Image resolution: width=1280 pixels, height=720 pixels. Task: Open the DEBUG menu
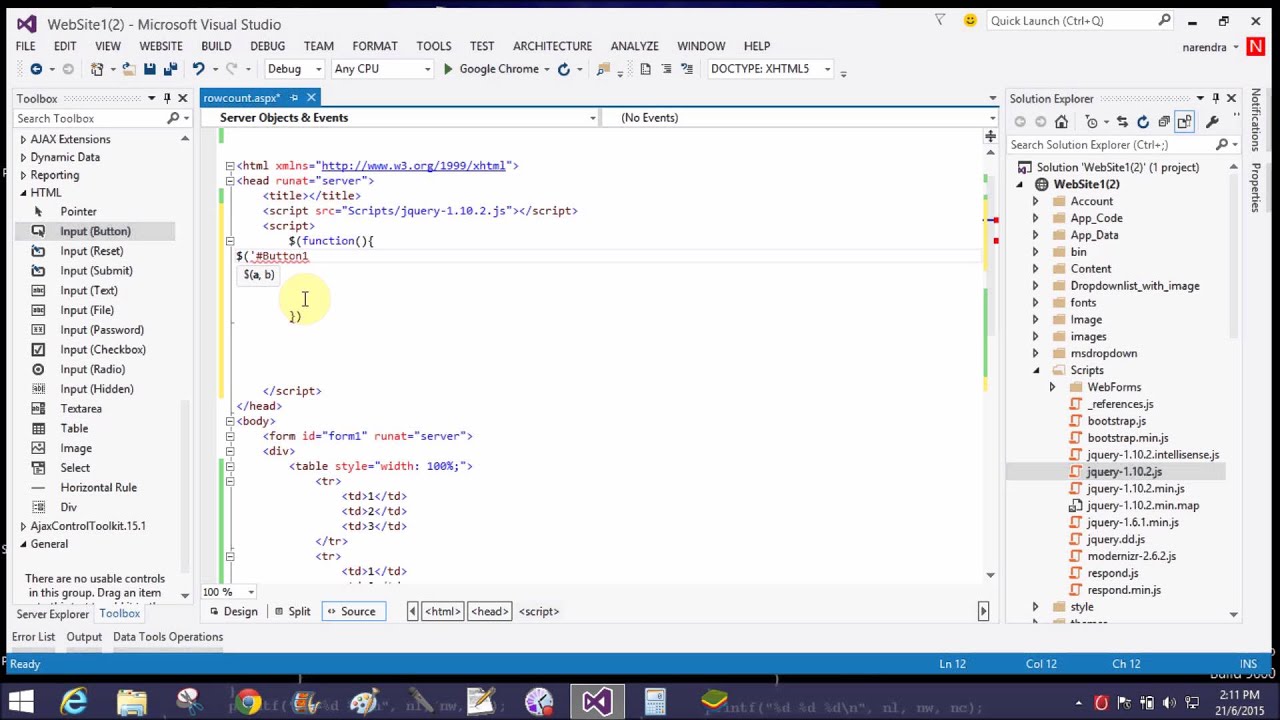[x=267, y=46]
